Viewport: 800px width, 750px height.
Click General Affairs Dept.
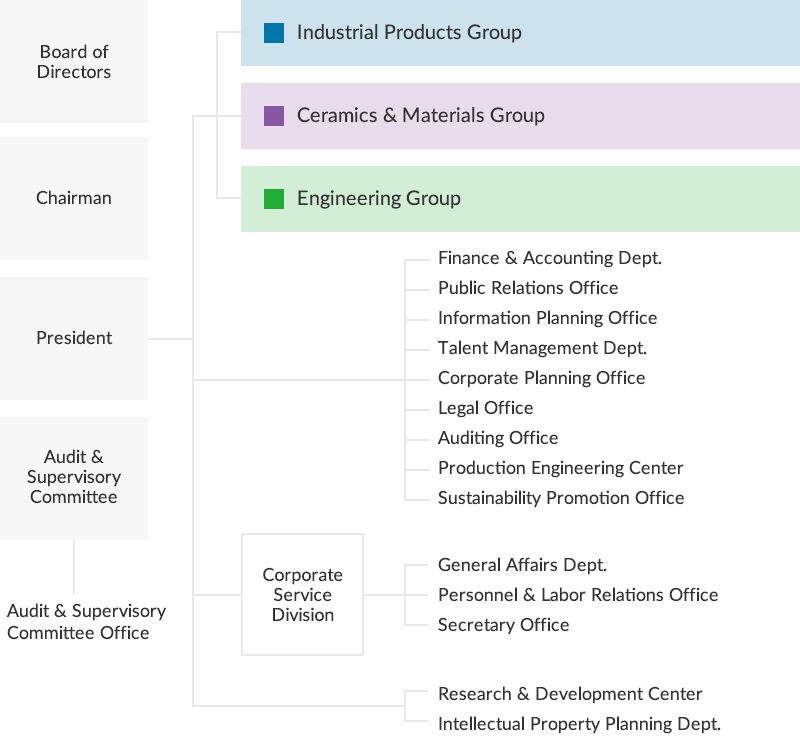pyautogui.click(x=522, y=565)
